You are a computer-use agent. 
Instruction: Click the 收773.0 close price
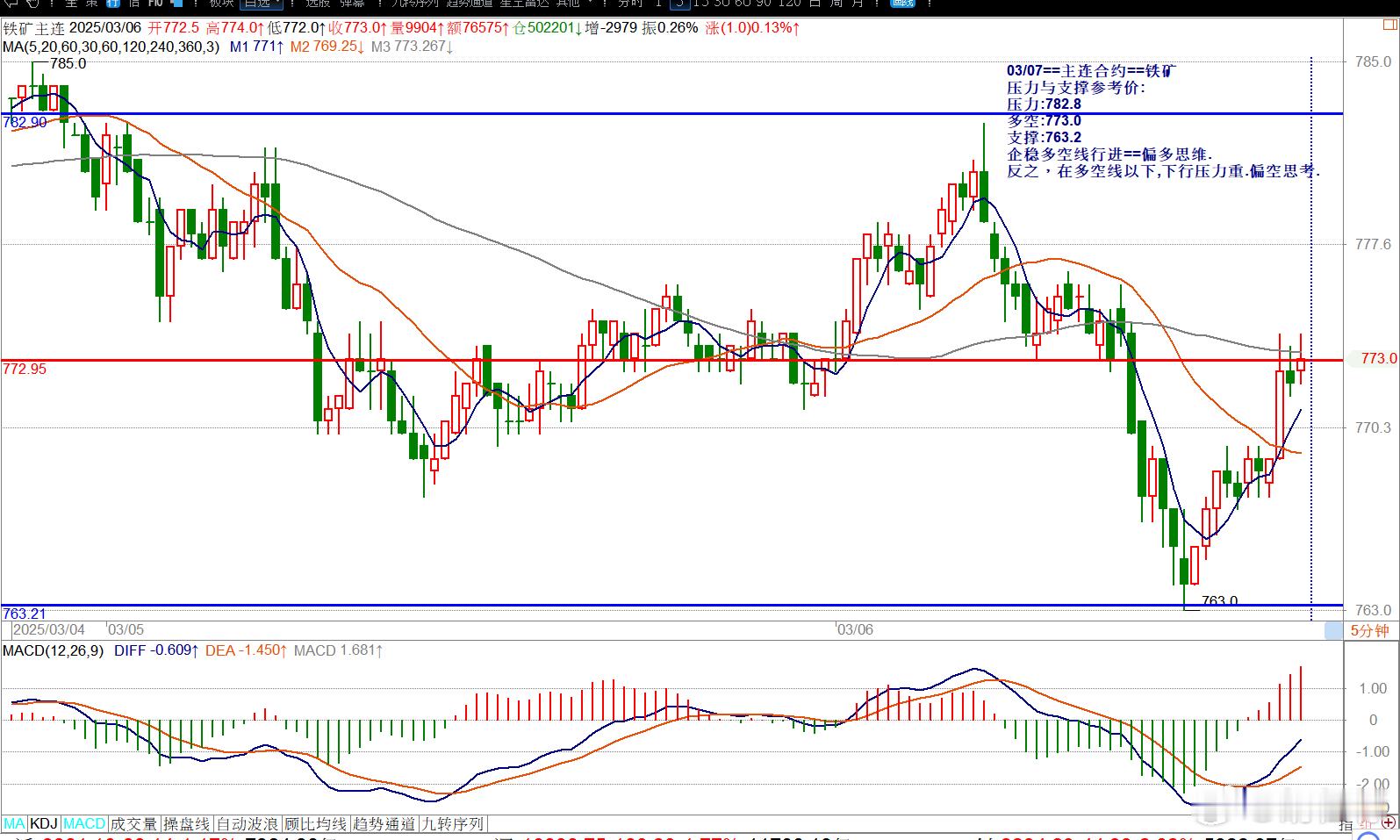coord(358,28)
